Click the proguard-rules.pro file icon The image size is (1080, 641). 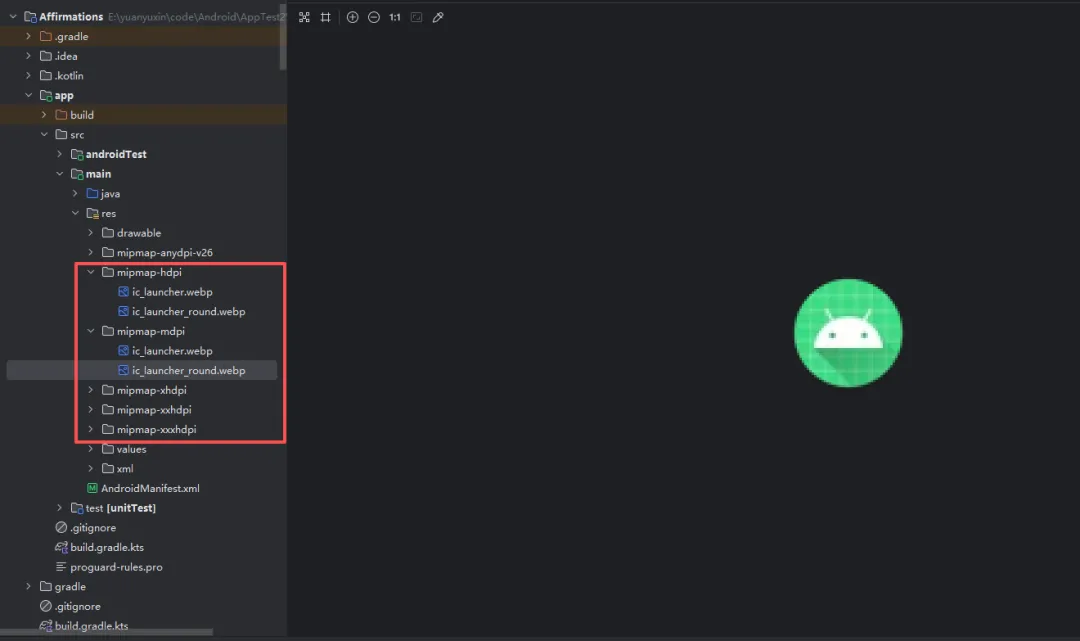61,567
